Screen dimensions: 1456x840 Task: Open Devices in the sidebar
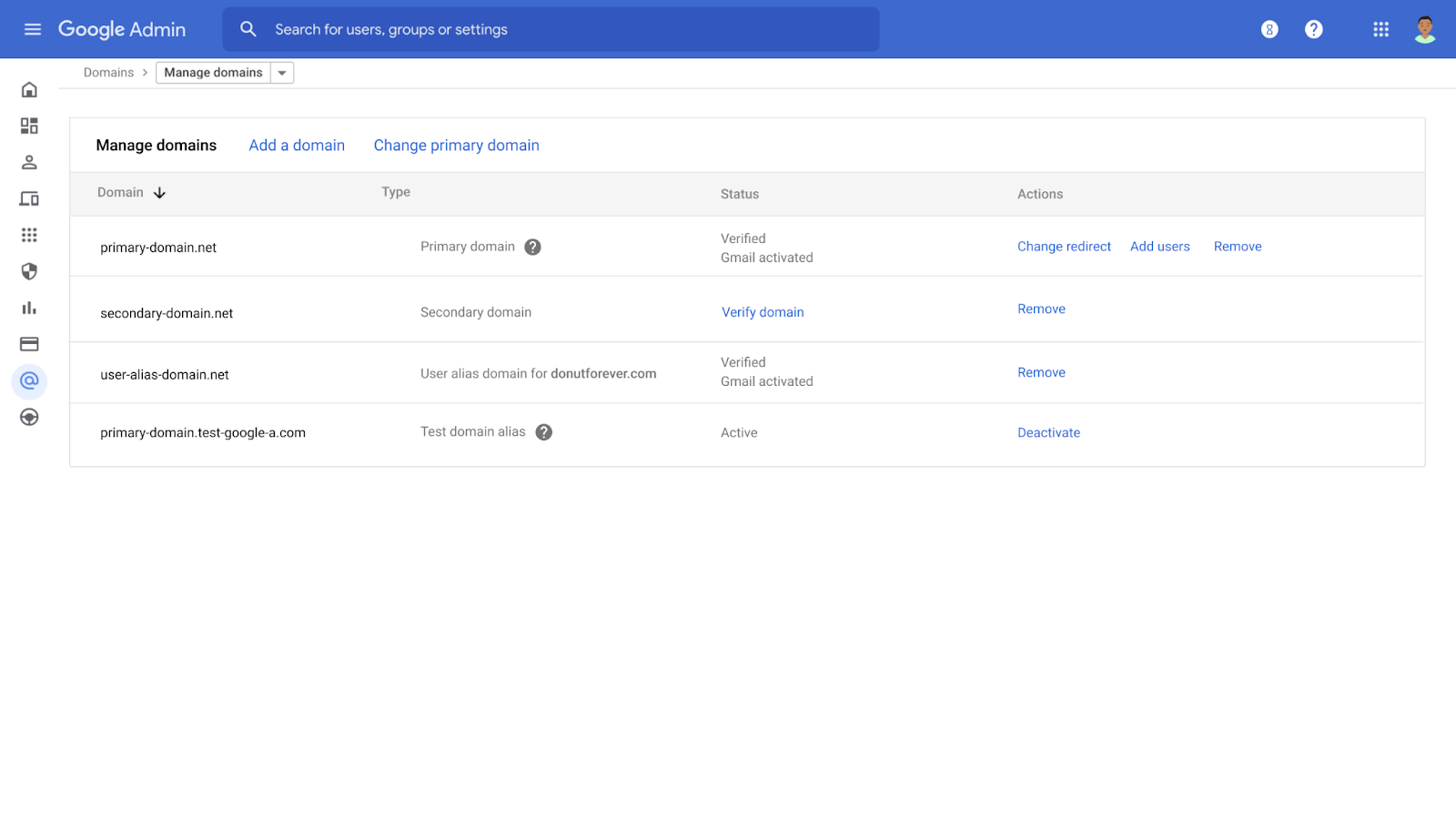coord(29,198)
